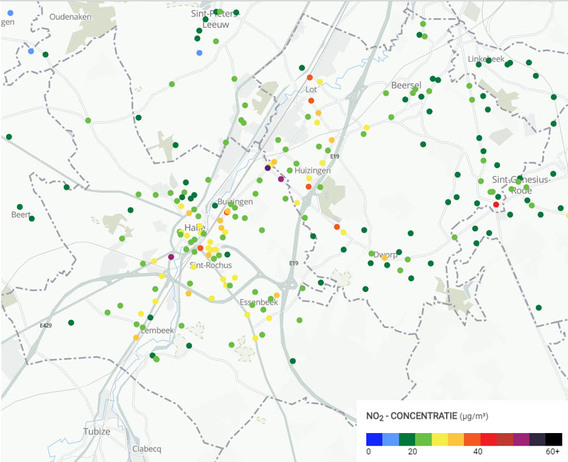The height and width of the screenshot is (462, 568).
Task: Select the orange-red marker just above Lot
Action: (310, 77)
